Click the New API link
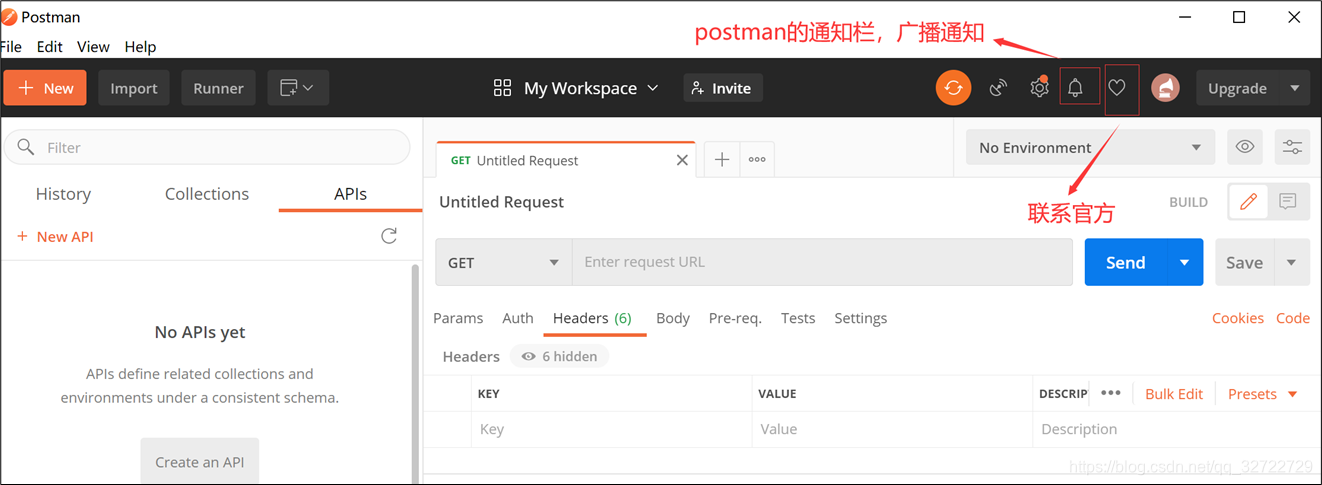 tap(55, 237)
